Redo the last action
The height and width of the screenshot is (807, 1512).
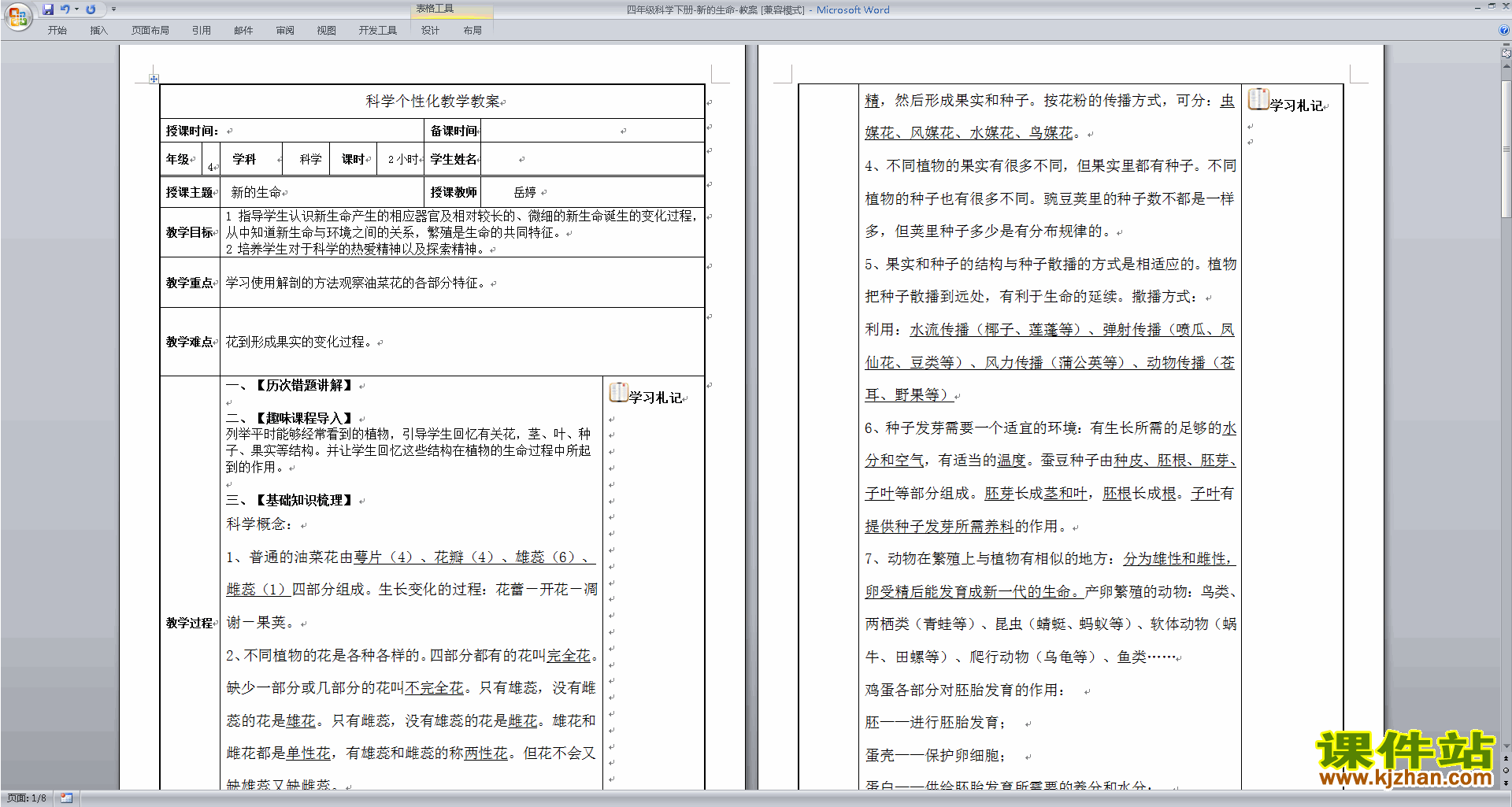pyautogui.click(x=91, y=9)
